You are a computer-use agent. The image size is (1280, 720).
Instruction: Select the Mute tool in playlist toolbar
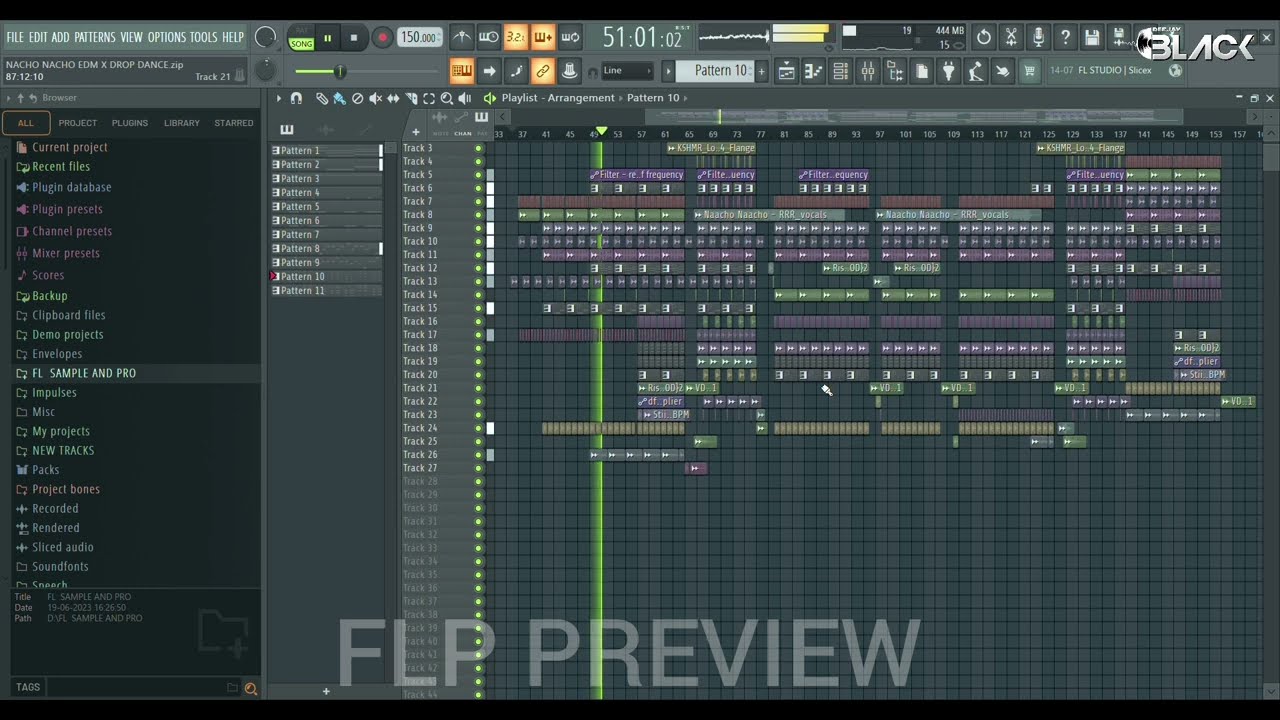(x=376, y=98)
